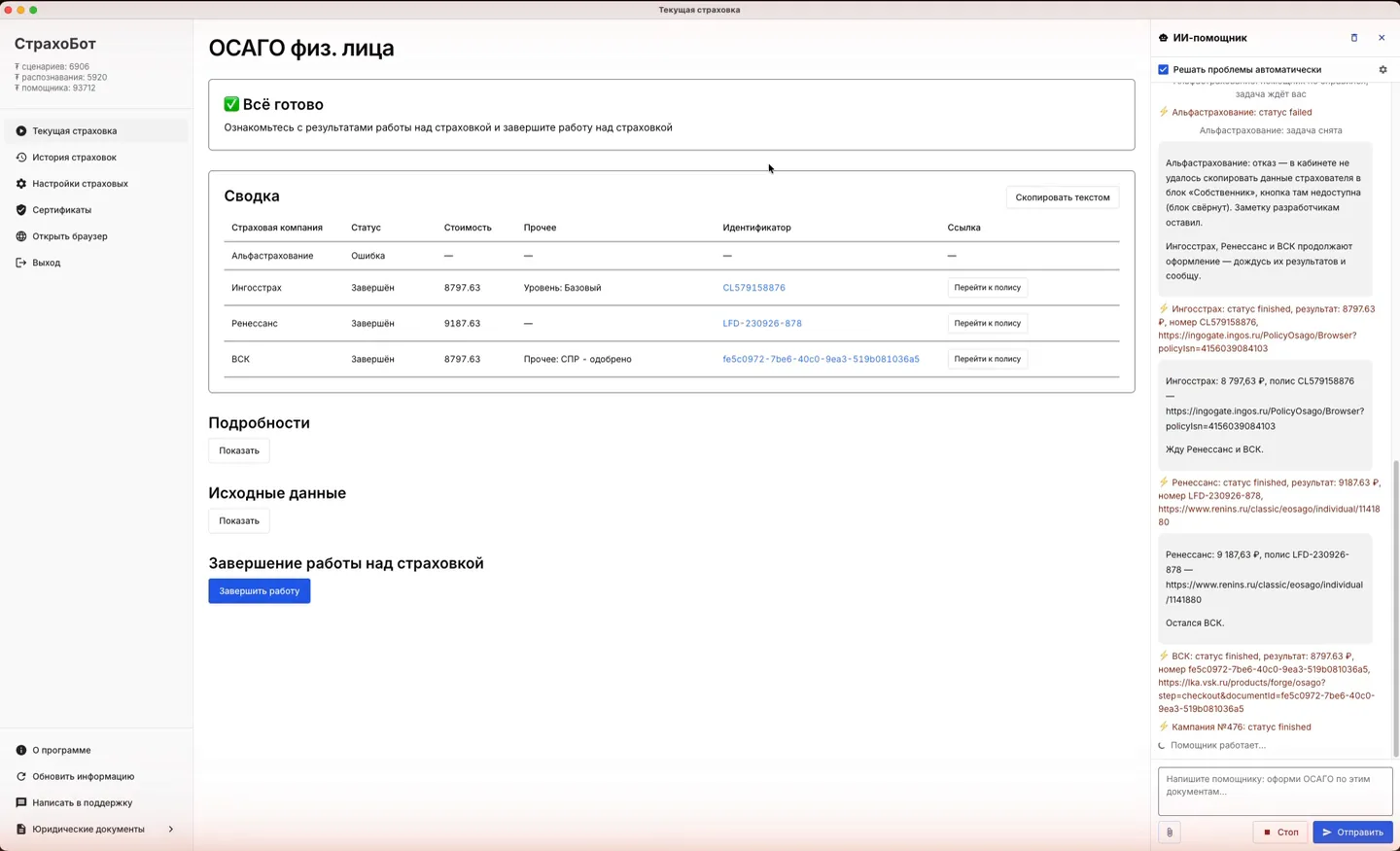Open Написать в поддержку in the sidebar
The width and height of the screenshot is (1400, 851).
tap(96, 803)
